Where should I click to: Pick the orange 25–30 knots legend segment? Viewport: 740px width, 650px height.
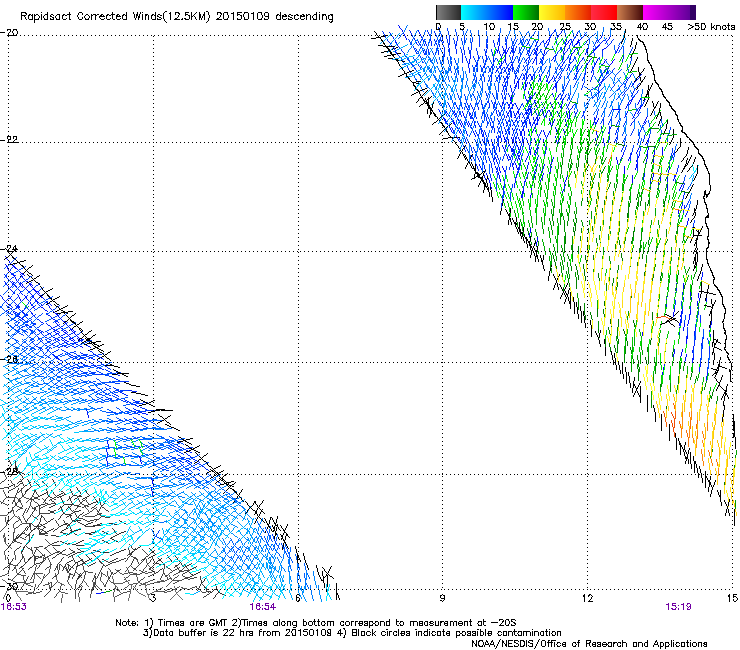578,12
